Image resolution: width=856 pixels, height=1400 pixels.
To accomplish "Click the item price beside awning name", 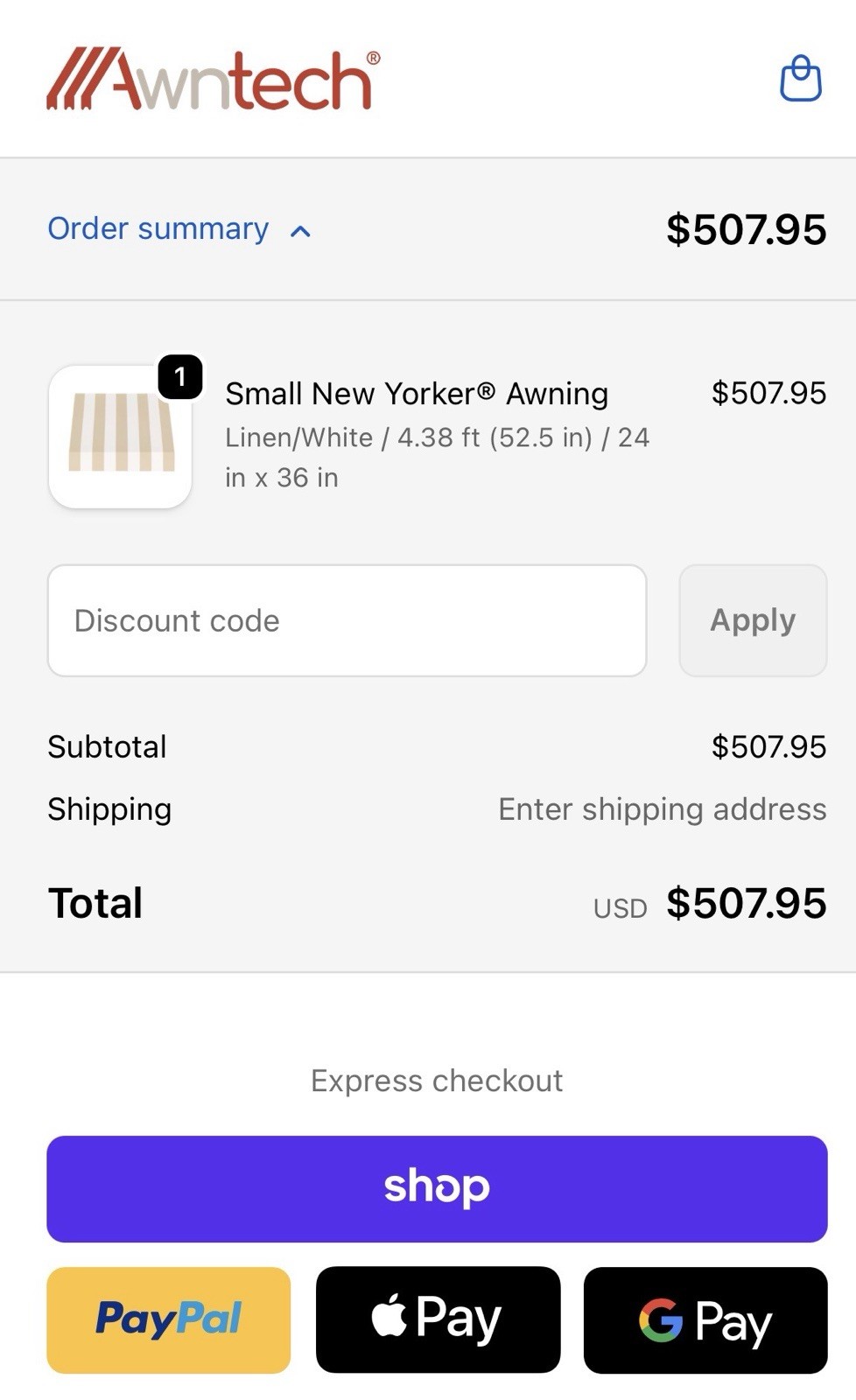I will coord(768,393).
